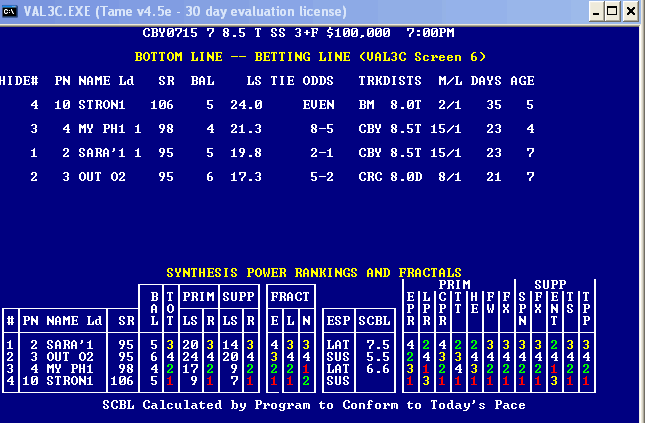
Task: Select SARA'1 in the betting line table
Action: [x=102, y=153]
